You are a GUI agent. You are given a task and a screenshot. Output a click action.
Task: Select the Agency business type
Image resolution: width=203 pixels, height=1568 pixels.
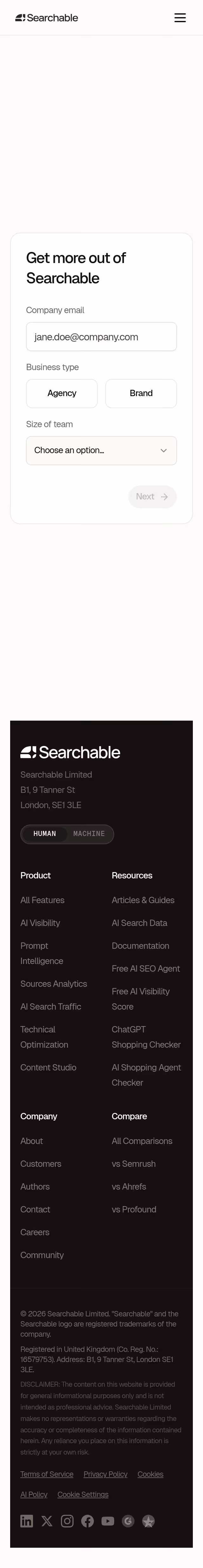62,393
